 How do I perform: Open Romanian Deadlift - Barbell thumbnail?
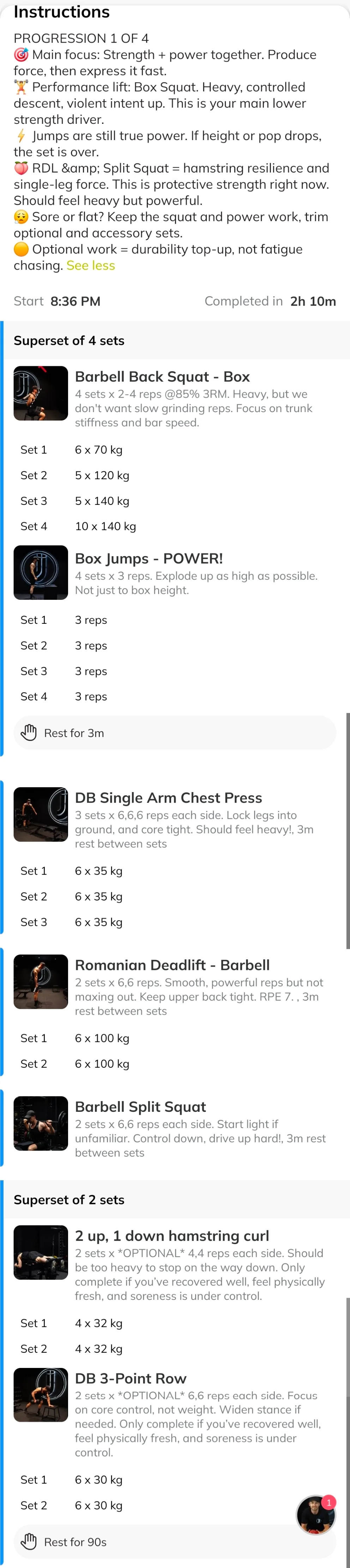pos(41,982)
